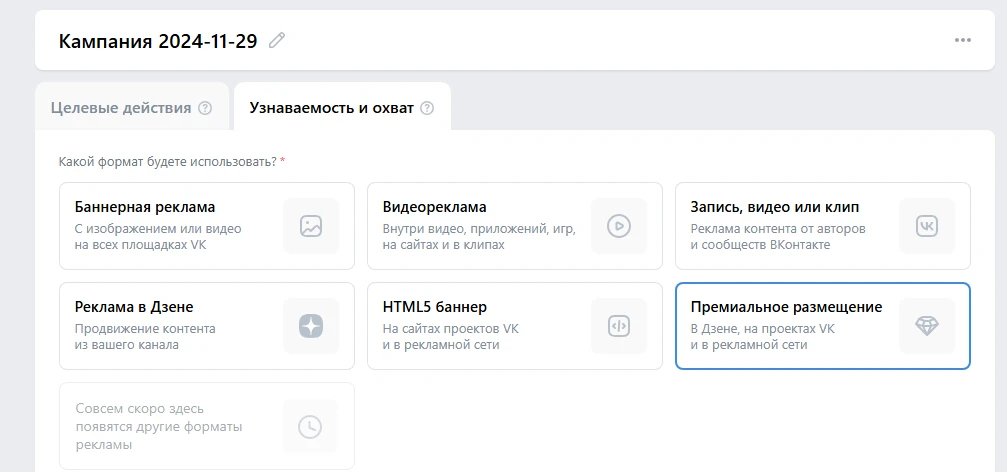The width and height of the screenshot is (1007, 472).
Task: Click the pencil icon to rename campaign
Action: coord(277,41)
